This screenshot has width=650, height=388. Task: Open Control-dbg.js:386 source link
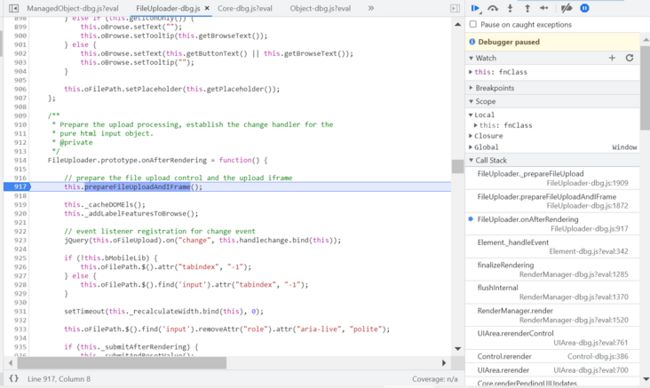[598, 356]
